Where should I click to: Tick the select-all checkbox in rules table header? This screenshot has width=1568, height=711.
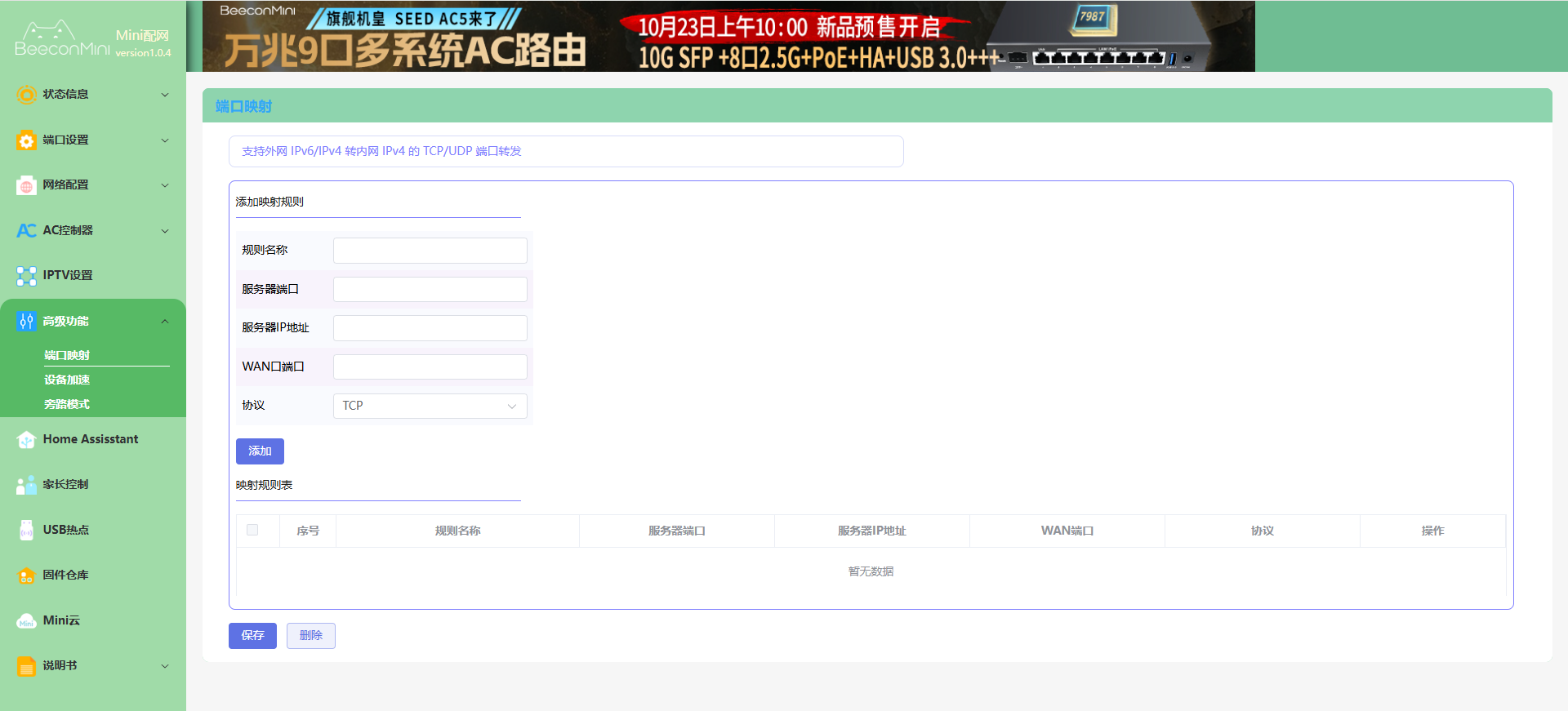pyautogui.click(x=252, y=531)
